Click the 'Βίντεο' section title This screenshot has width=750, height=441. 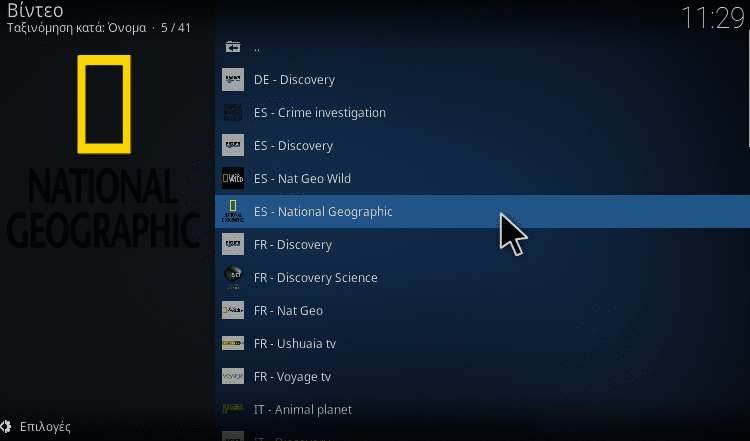[x=35, y=10]
